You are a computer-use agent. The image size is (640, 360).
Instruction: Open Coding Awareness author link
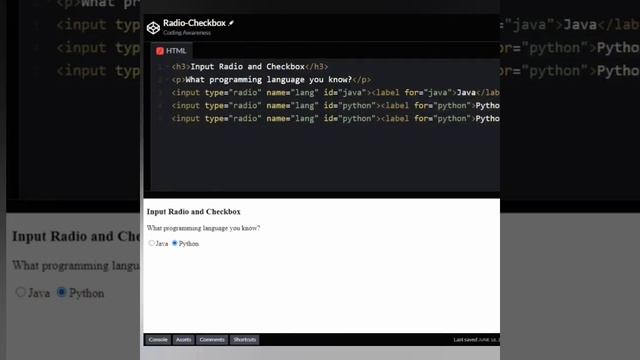pyautogui.click(x=187, y=33)
